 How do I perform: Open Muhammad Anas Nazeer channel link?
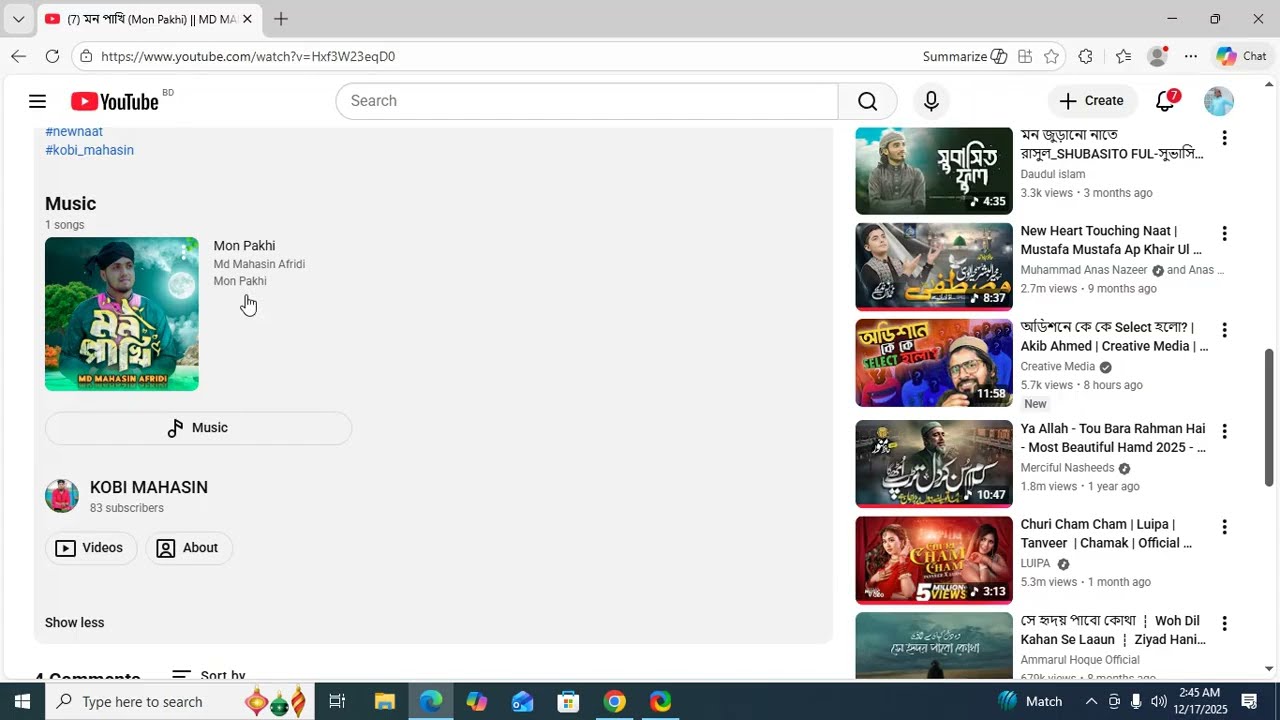point(1084,270)
